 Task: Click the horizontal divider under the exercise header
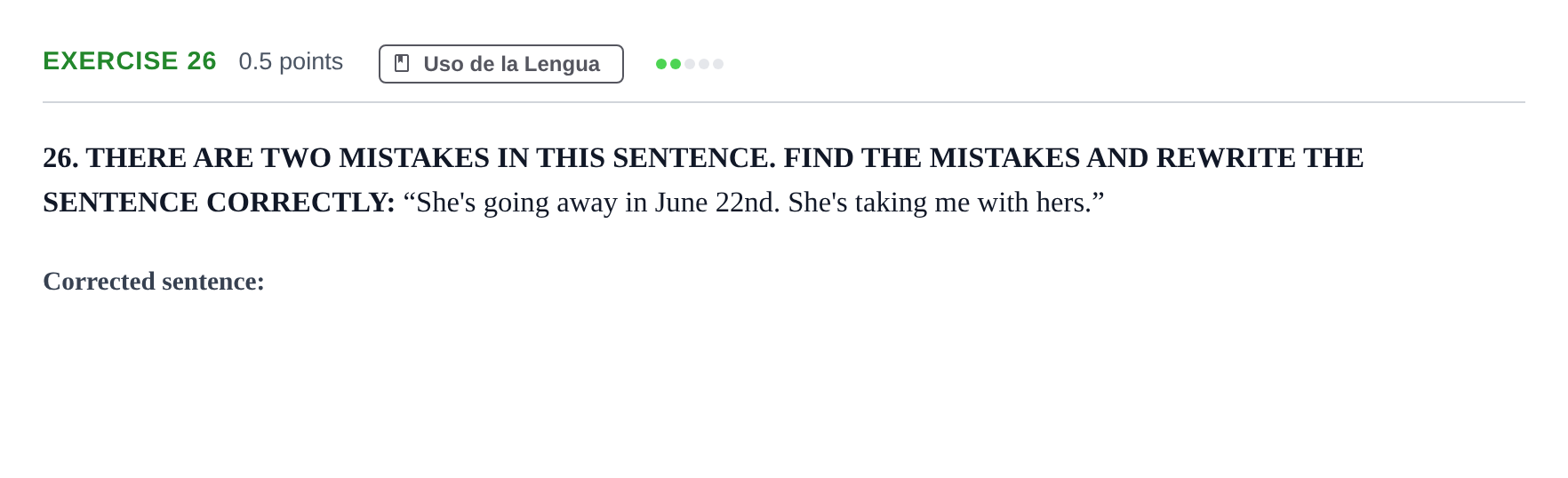[x=784, y=102]
